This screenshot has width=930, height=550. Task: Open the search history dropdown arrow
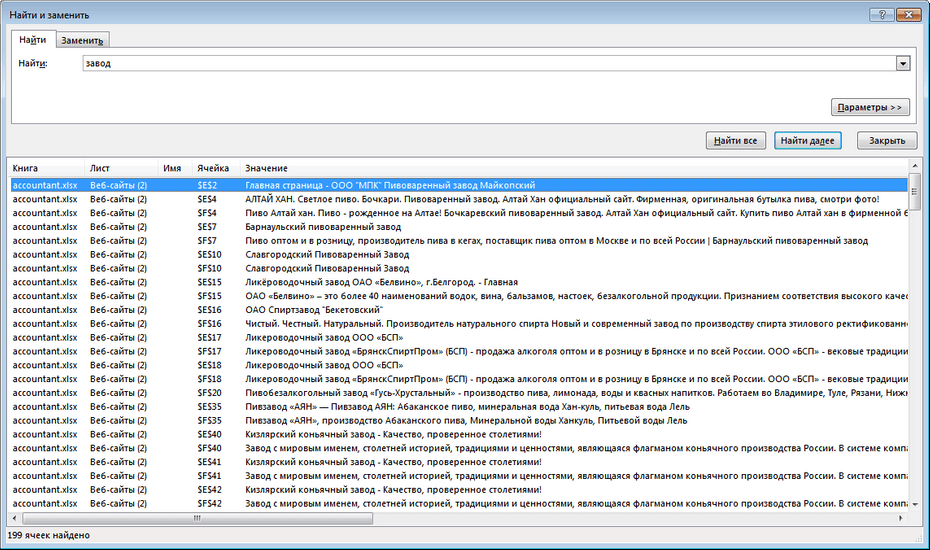pos(903,63)
